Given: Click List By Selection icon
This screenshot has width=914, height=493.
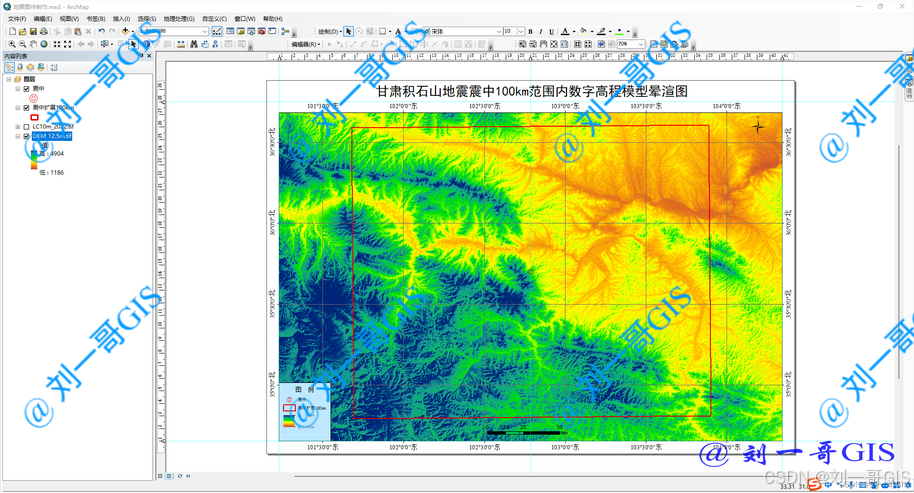Looking at the screenshot, I should pyautogui.click(x=41, y=68).
